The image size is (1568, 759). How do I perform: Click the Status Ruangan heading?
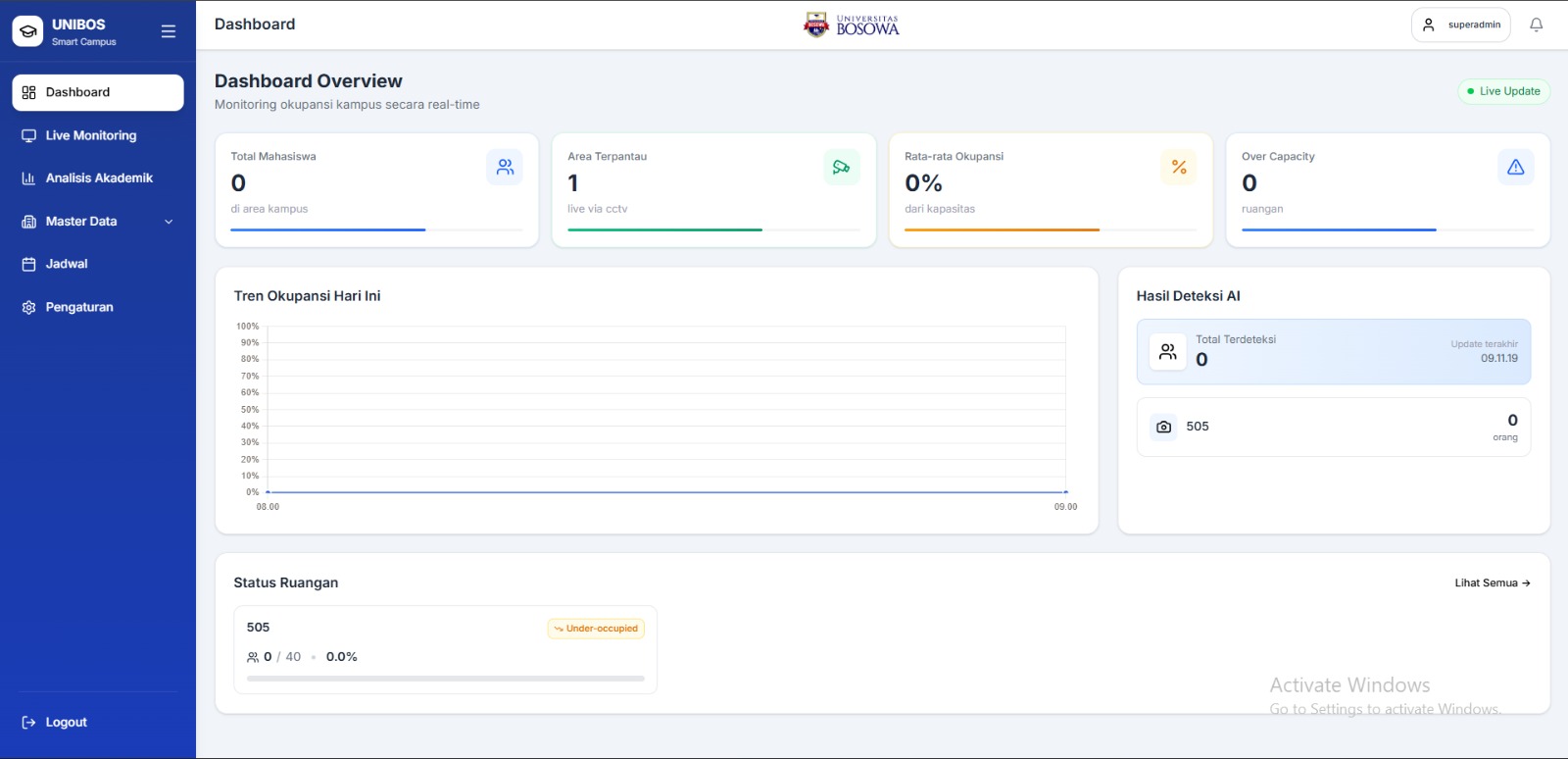[x=285, y=582]
